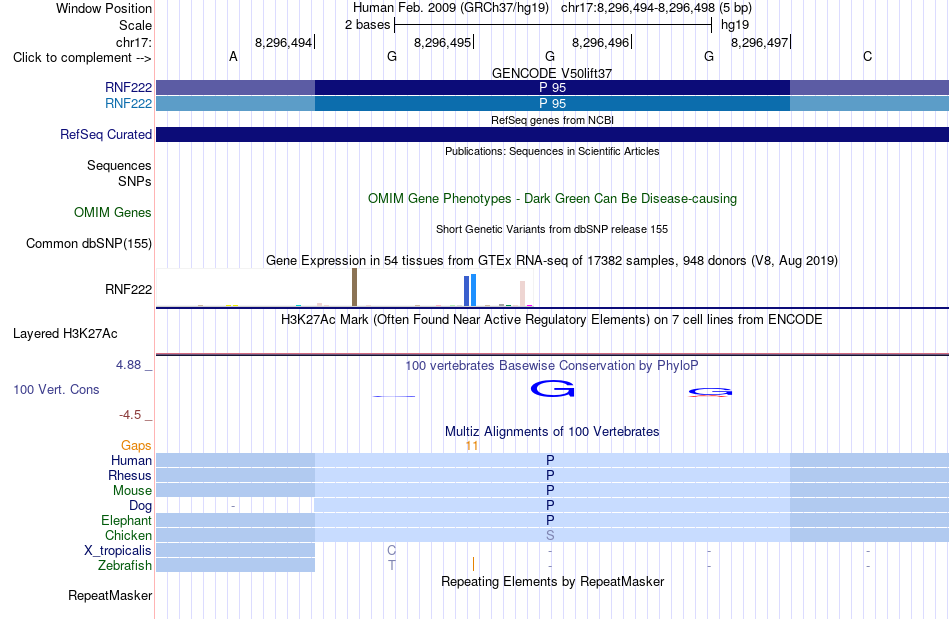Click the -4.5 PhyloP scale value
950x619 pixels.
click(130, 415)
